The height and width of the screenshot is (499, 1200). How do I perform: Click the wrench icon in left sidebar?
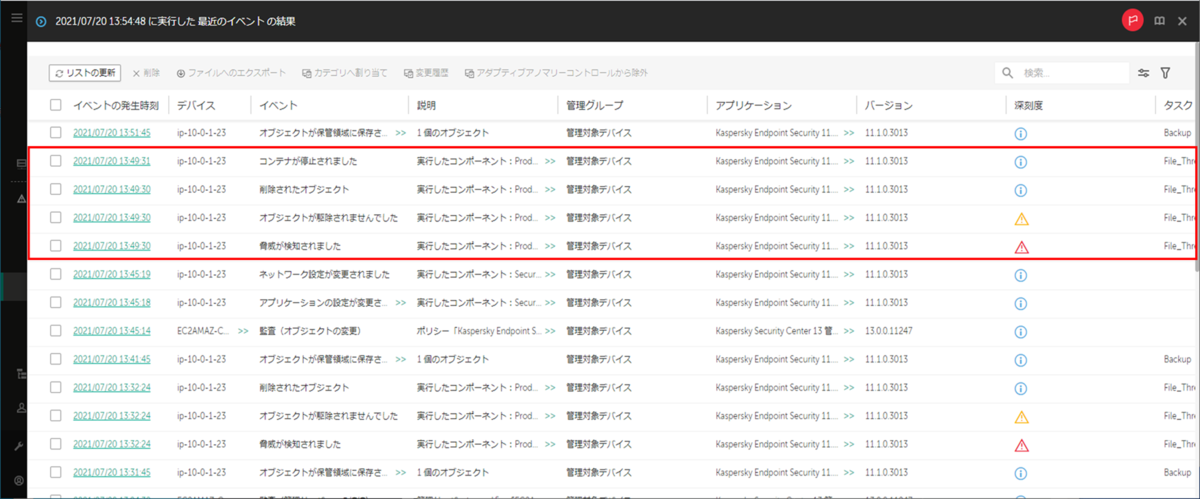(18, 444)
